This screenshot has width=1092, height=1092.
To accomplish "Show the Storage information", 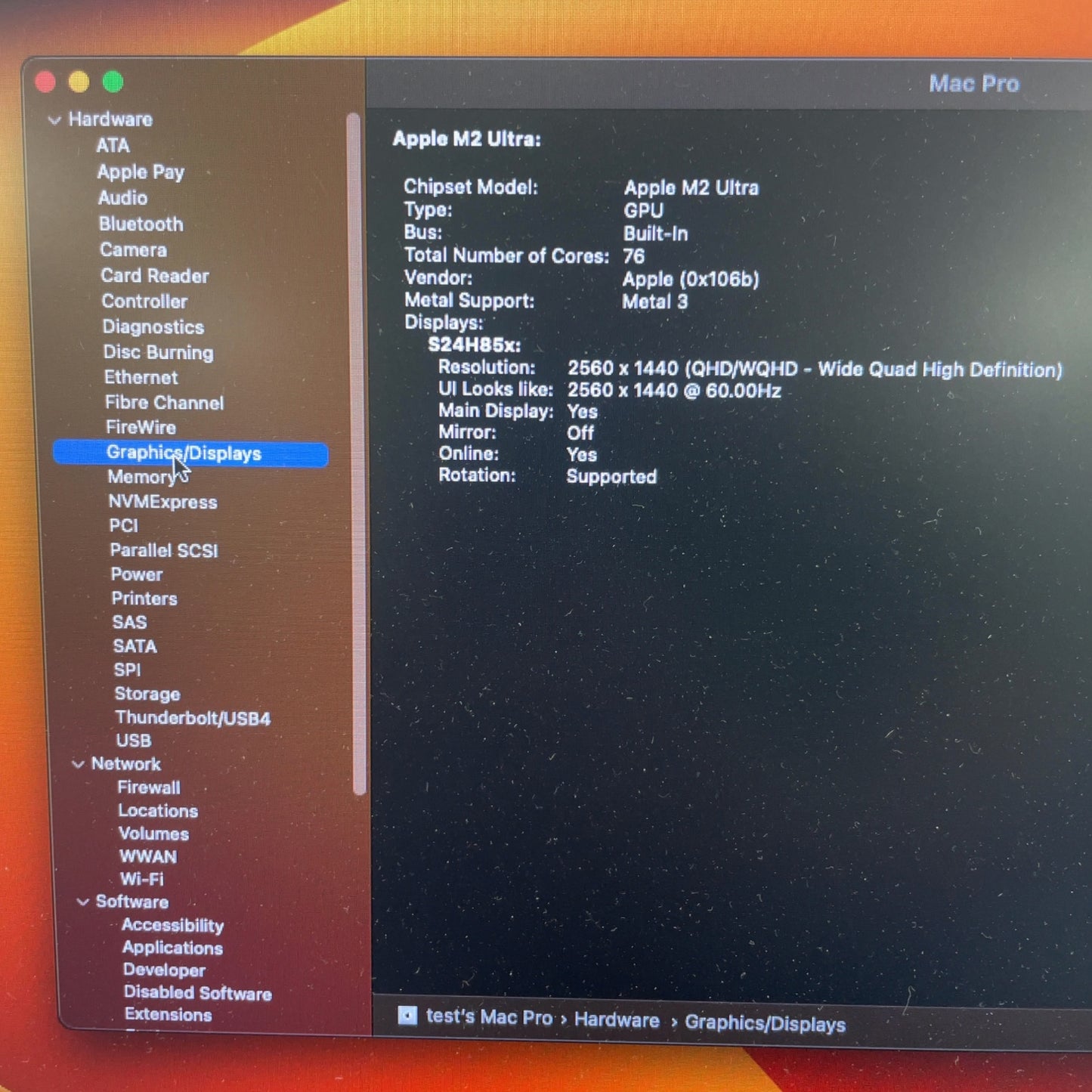I will 147,694.
